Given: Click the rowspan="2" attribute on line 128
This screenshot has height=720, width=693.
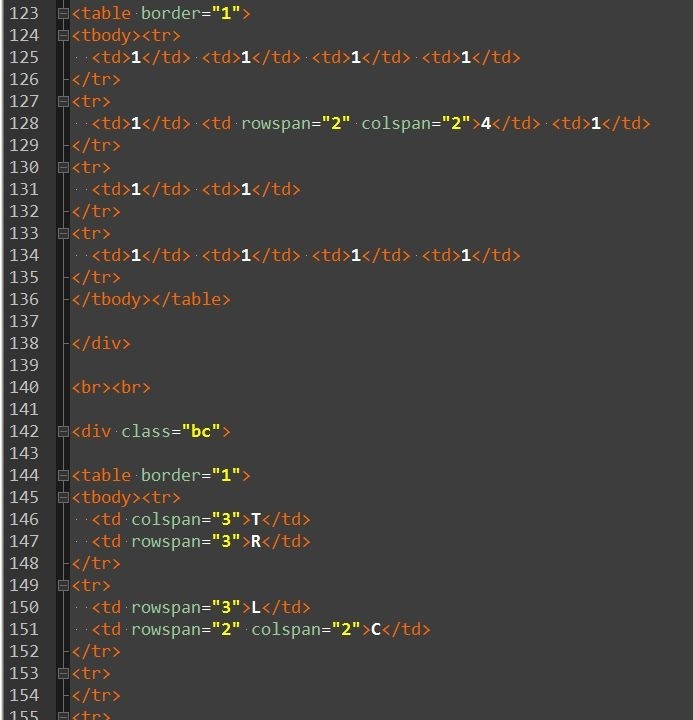Looking at the screenshot, I should (x=296, y=124).
